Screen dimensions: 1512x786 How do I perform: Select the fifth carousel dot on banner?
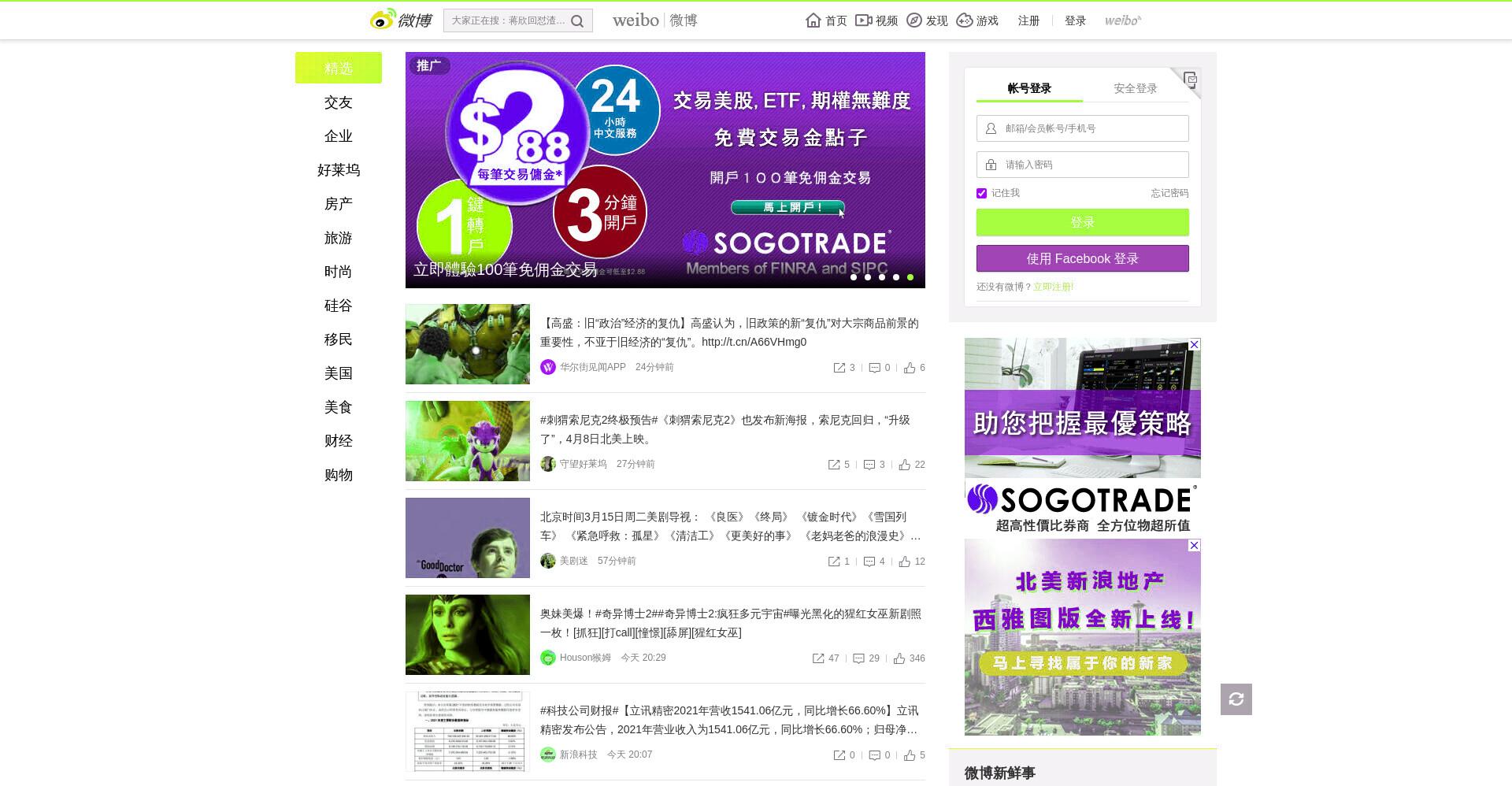(x=910, y=277)
